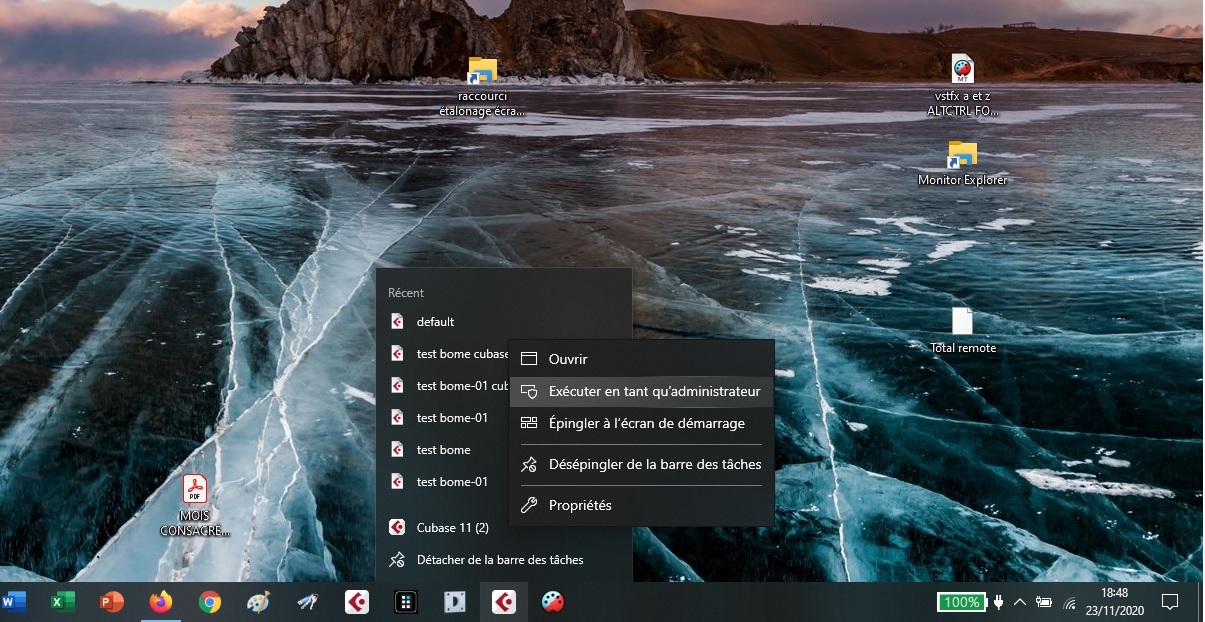Open the black dotted-grid app in taskbar
This screenshot has width=1205, height=622.
pyautogui.click(x=405, y=602)
